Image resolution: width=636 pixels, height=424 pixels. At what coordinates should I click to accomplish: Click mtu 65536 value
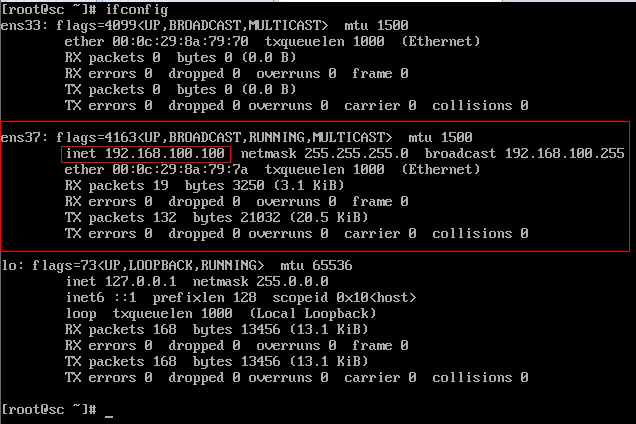(x=316, y=265)
